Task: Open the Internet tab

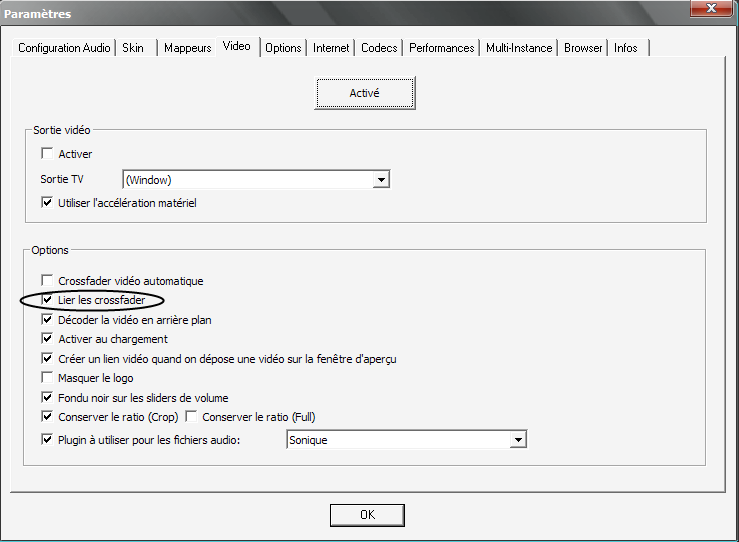Action: point(331,48)
